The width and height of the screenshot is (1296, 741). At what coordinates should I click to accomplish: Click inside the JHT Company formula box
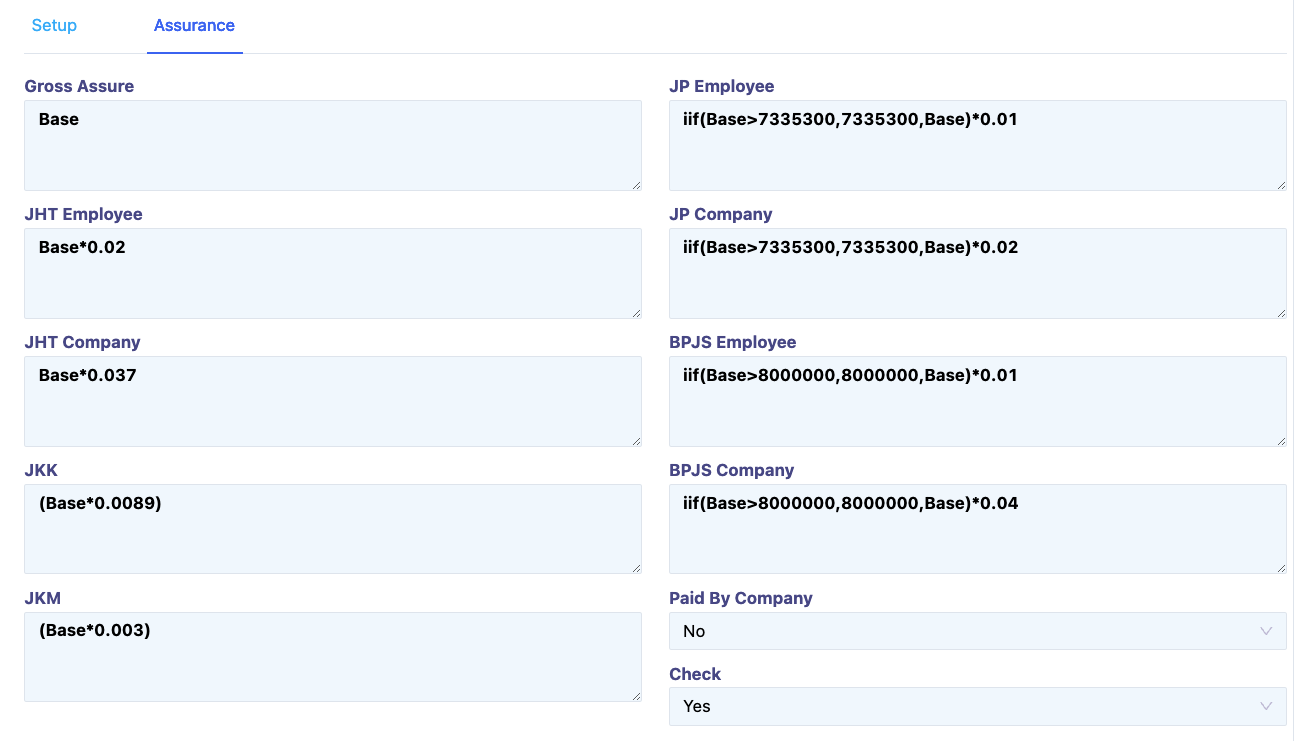pyautogui.click(x=332, y=401)
